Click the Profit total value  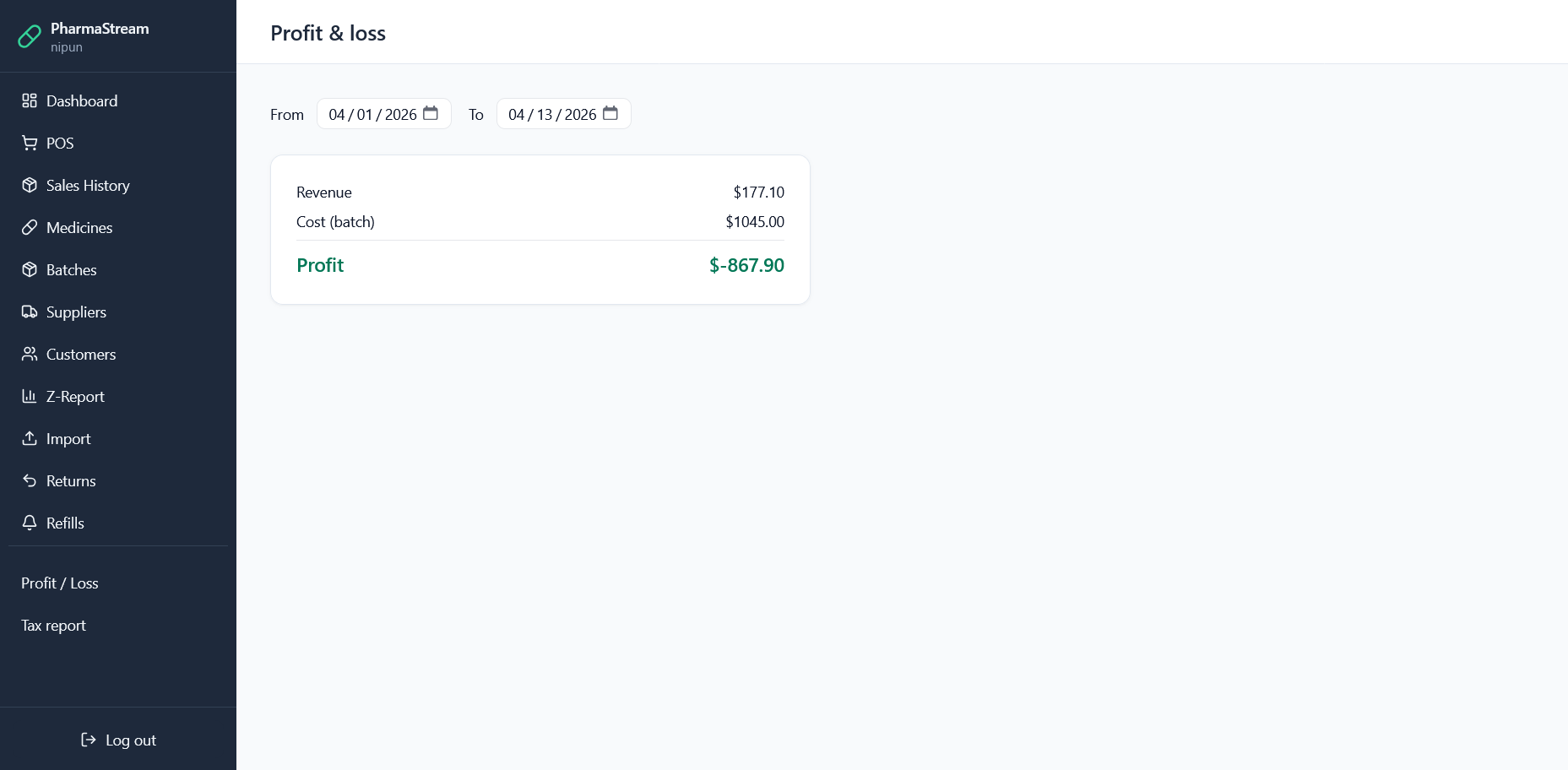click(746, 265)
